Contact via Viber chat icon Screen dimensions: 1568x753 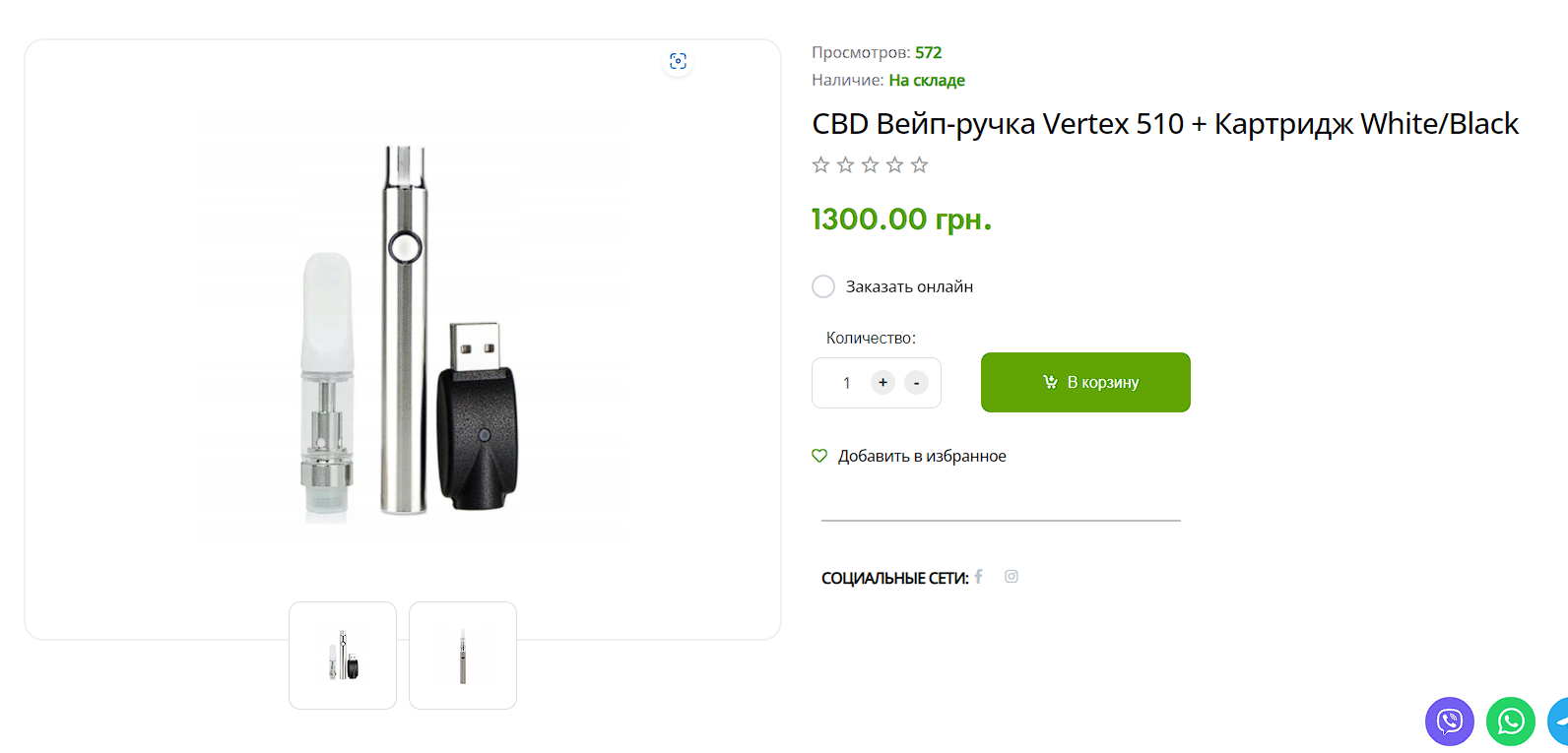click(1450, 722)
